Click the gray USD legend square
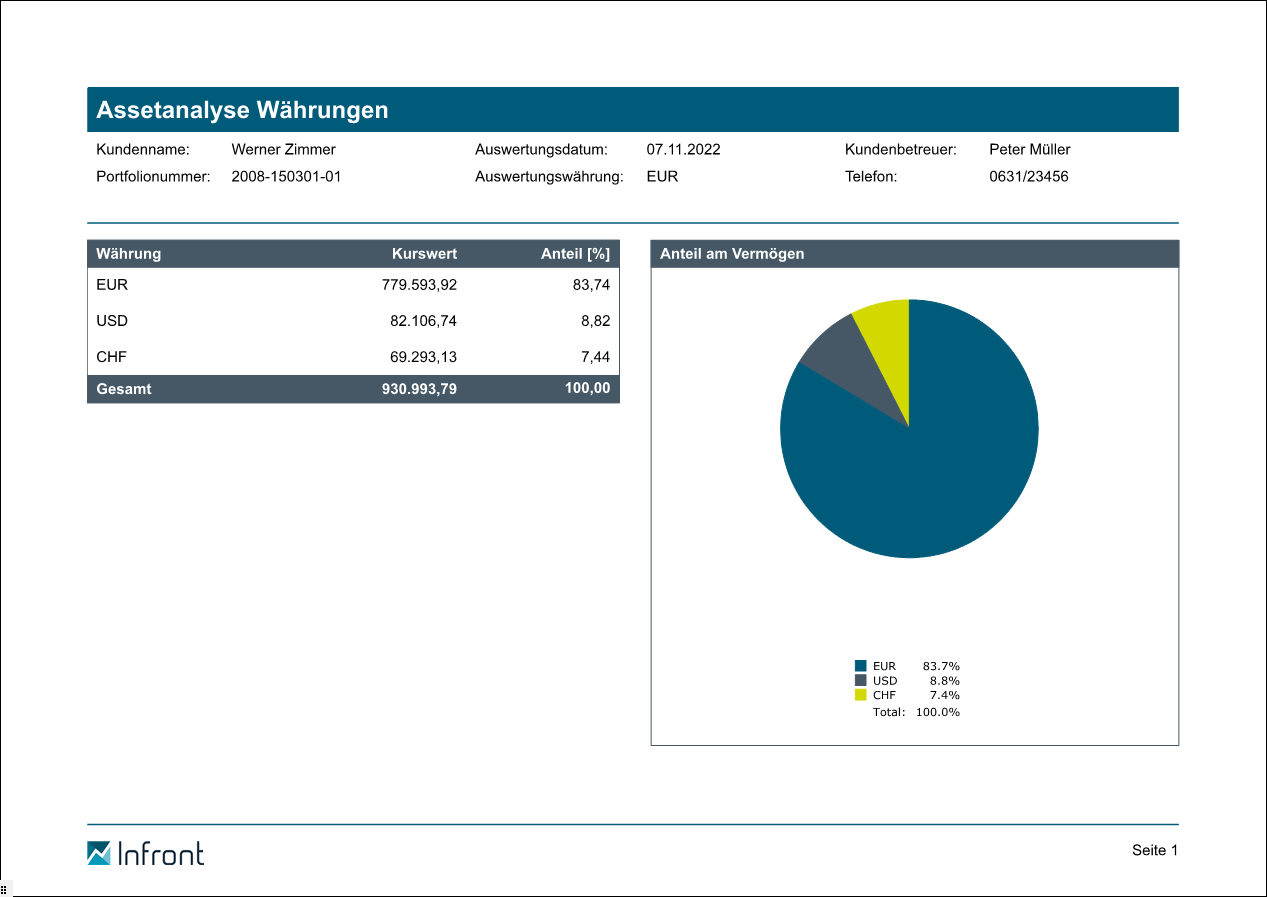 tap(860, 680)
